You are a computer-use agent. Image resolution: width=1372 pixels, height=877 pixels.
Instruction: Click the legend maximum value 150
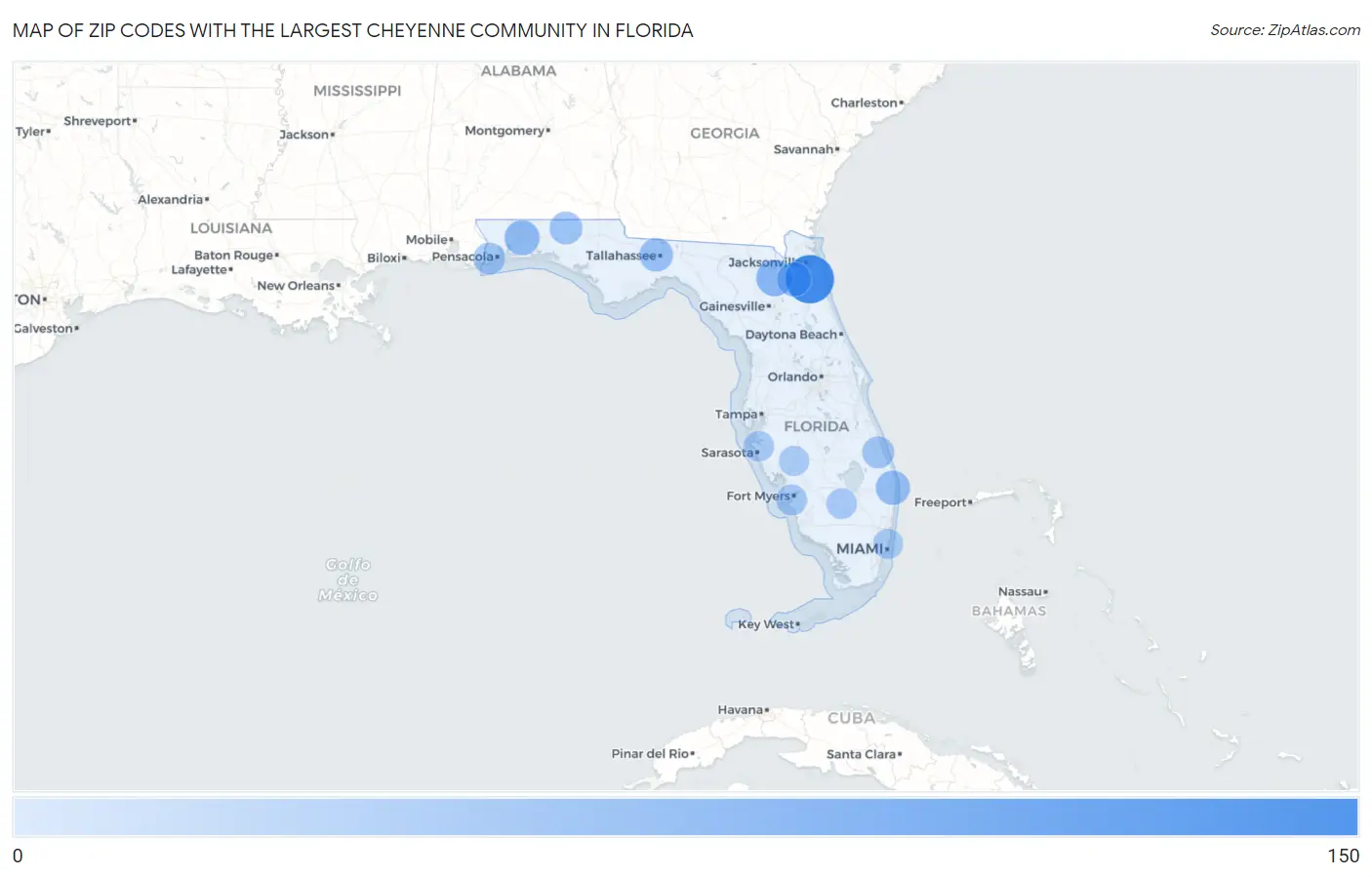click(x=1343, y=856)
